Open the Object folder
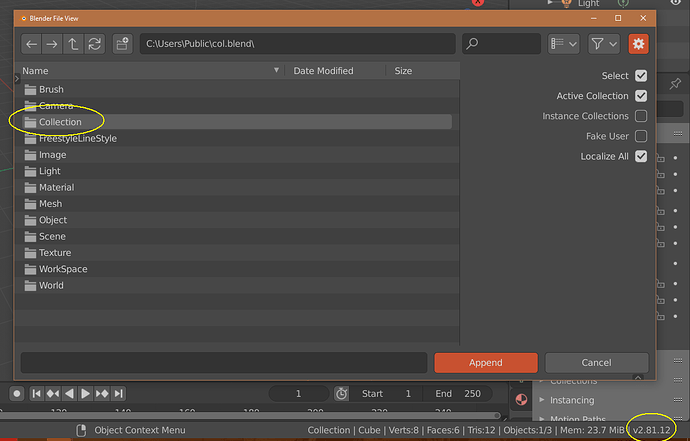The height and width of the screenshot is (441, 690). [x=237, y=220]
